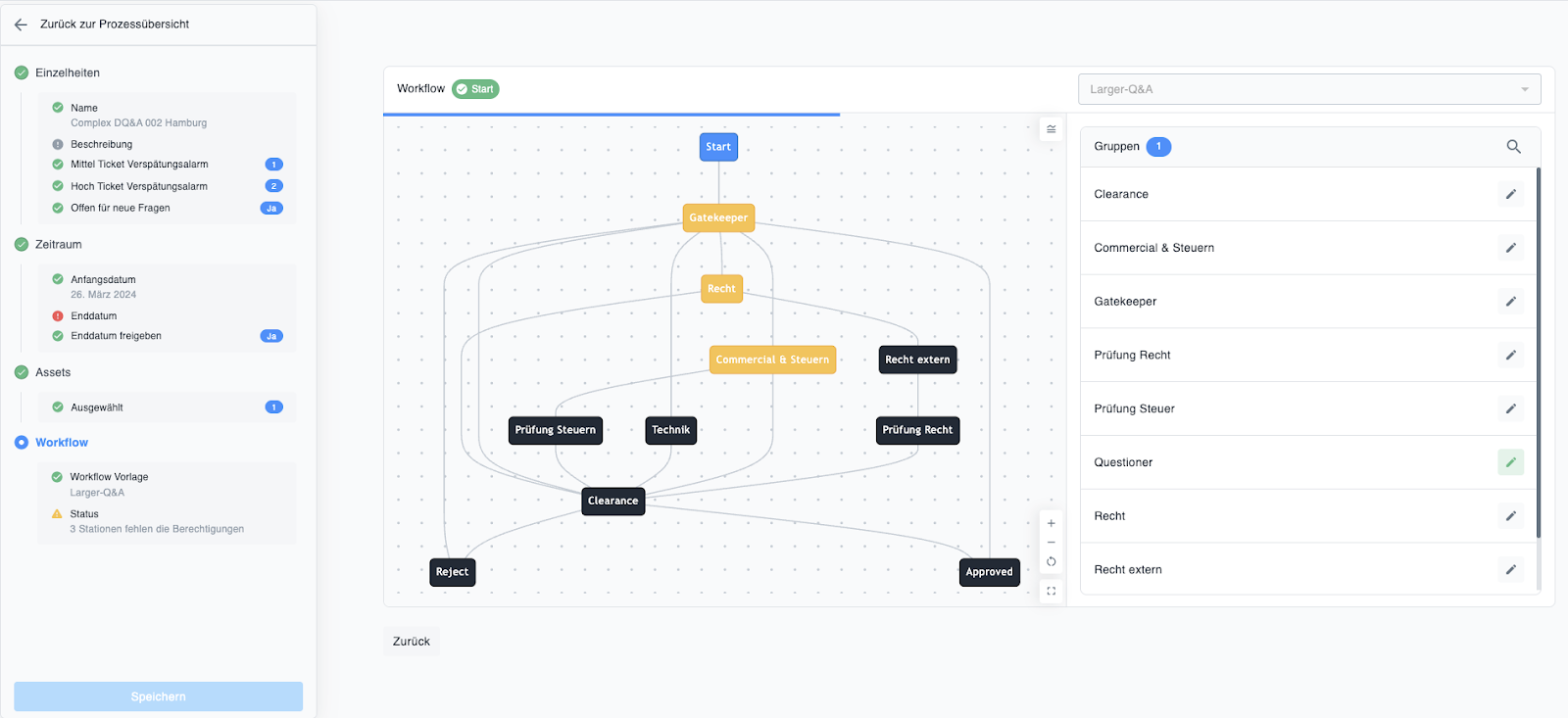Select the Gatekeeper node
The height and width of the screenshot is (718, 1568).
point(718,217)
